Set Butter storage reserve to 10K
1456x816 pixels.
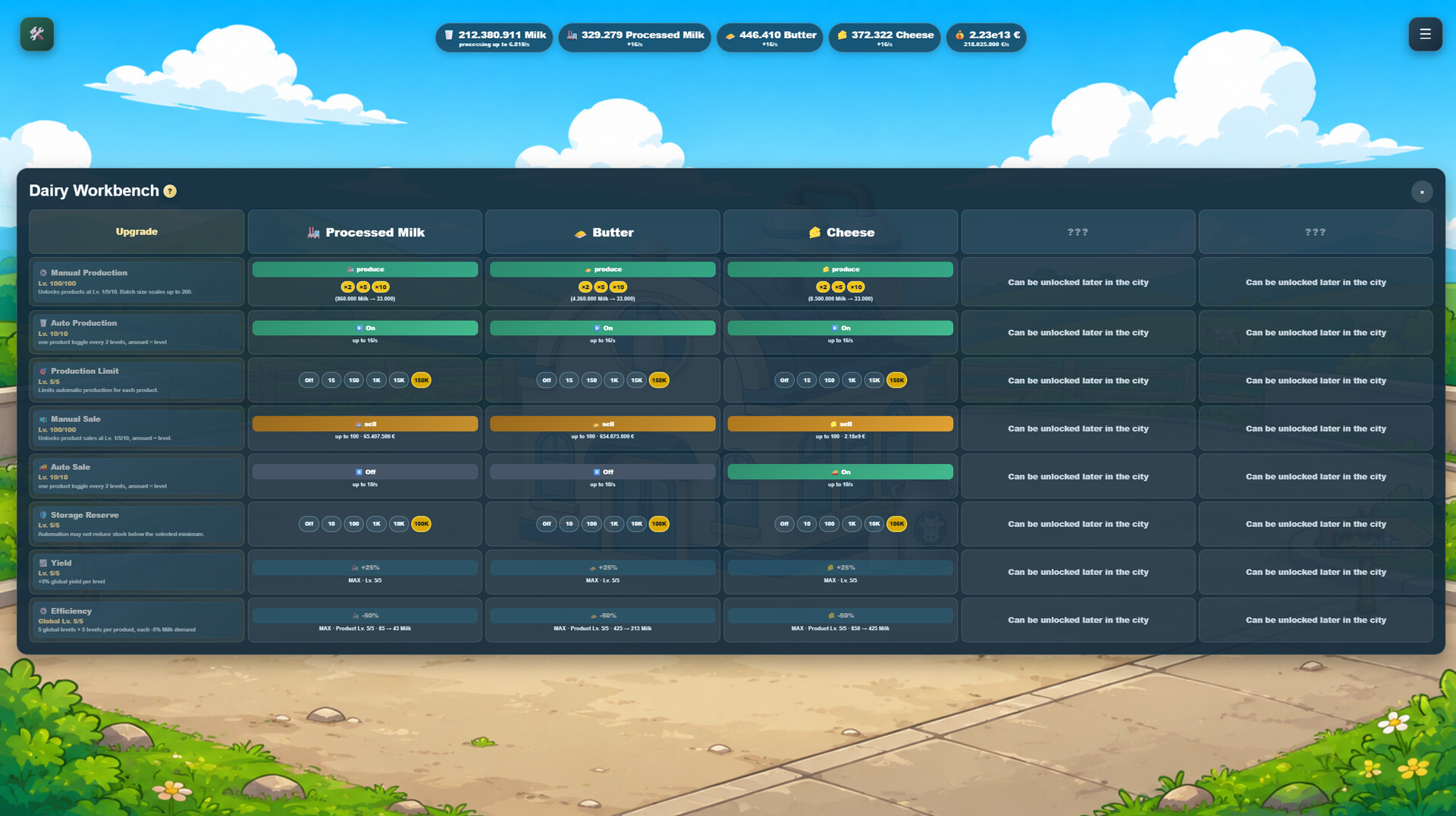[637, 523]
